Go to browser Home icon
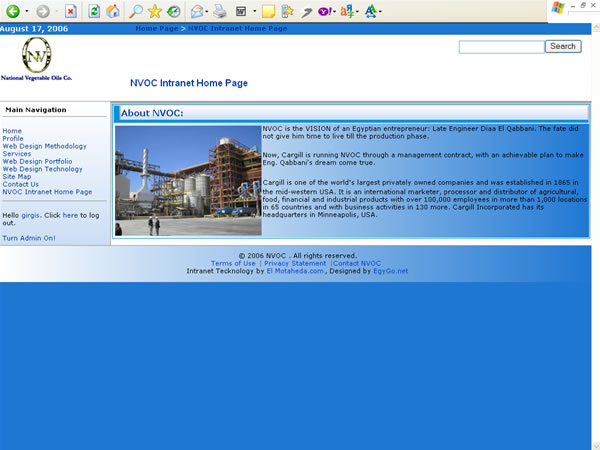The height and width of the screenshot is (450, 600). pos(113,11)
